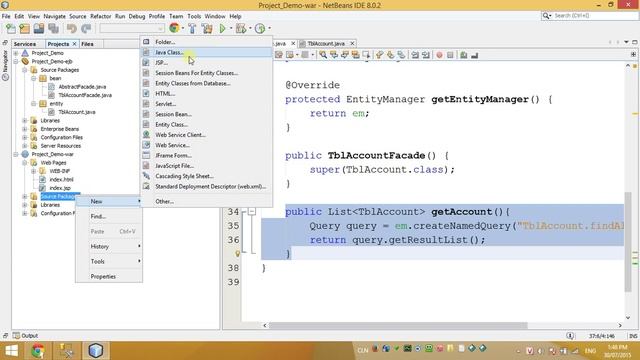Viewport: 640px width, 360px height.
Task: Expand the Enterprise Beans node
Action: tap(24, 129)
